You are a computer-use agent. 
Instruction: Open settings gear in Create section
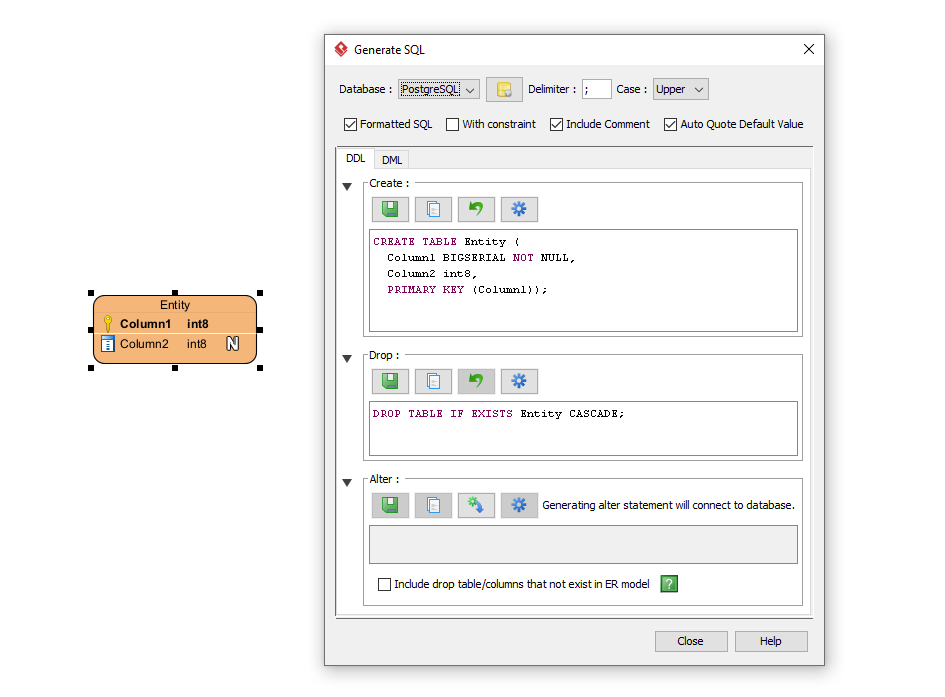tap(519, 209)
